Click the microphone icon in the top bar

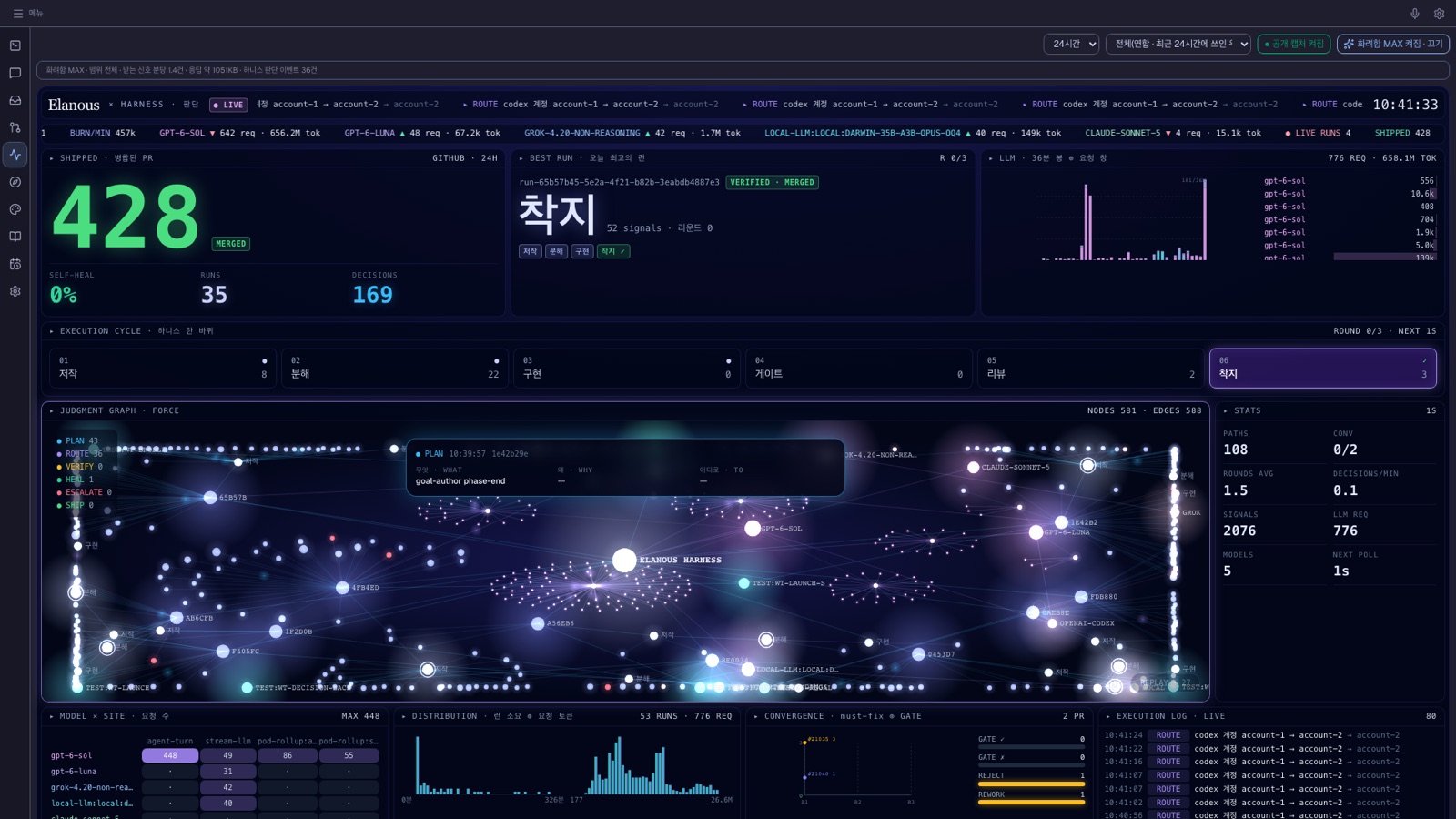pyautogui.click(x=1415, y=14)
